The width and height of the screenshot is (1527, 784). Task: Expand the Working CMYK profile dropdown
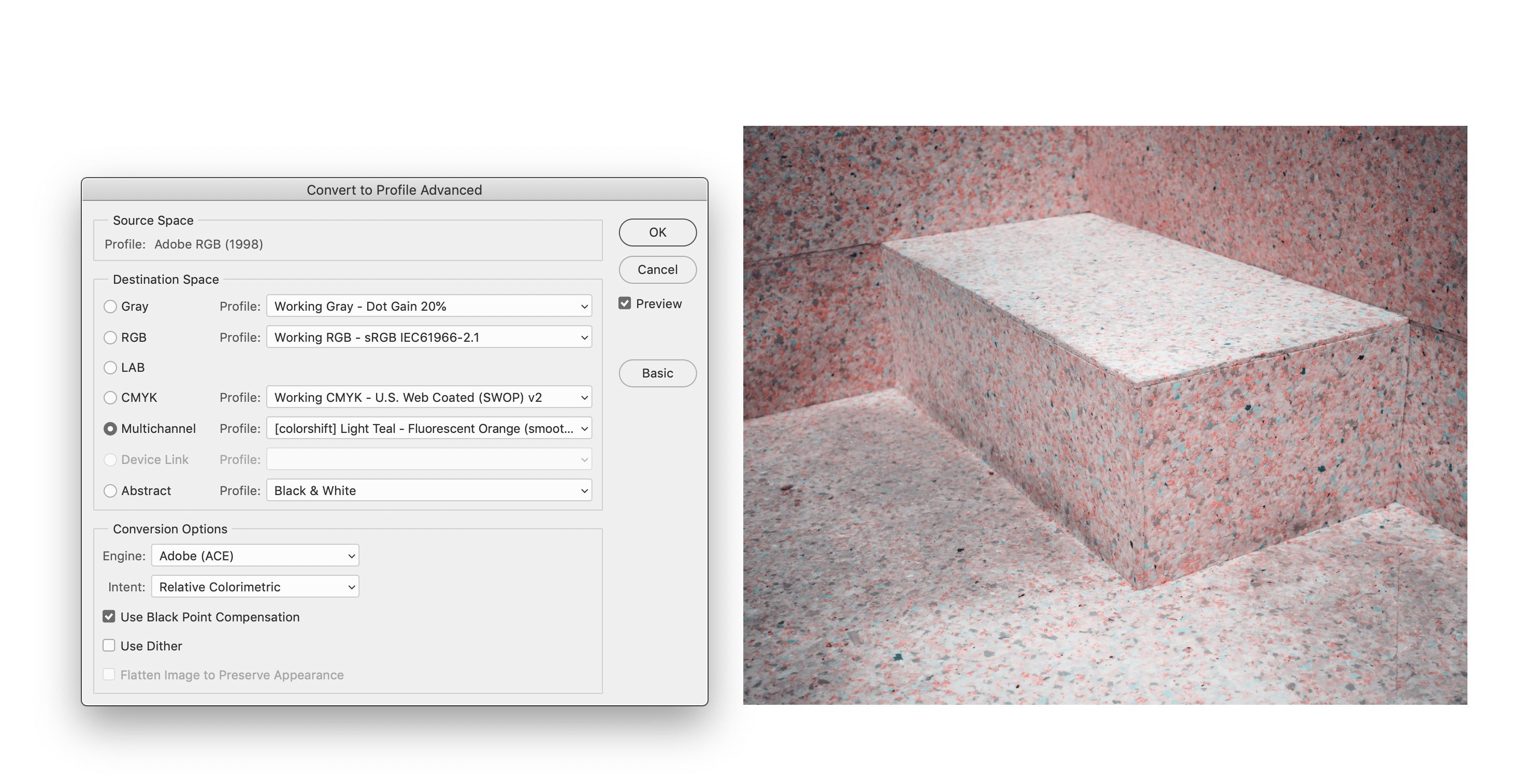428,398
